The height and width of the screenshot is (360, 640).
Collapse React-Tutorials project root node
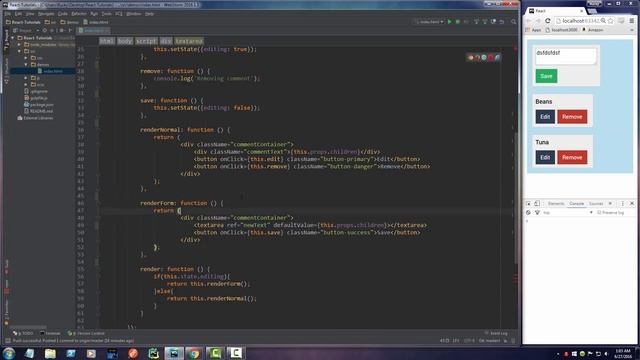click(x=13, y=38)
